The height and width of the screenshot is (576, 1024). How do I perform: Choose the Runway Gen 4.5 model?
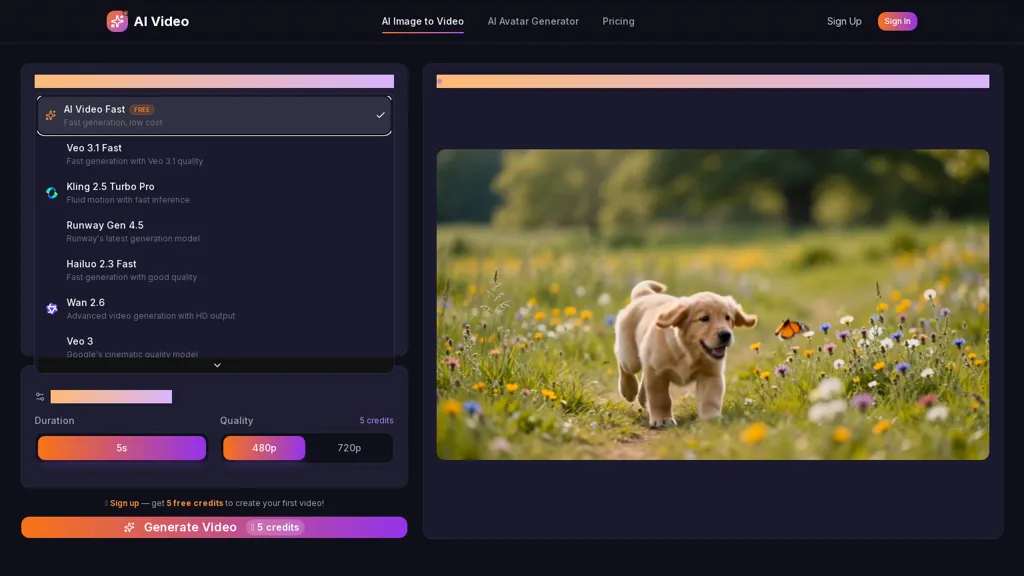pos(214,231)
